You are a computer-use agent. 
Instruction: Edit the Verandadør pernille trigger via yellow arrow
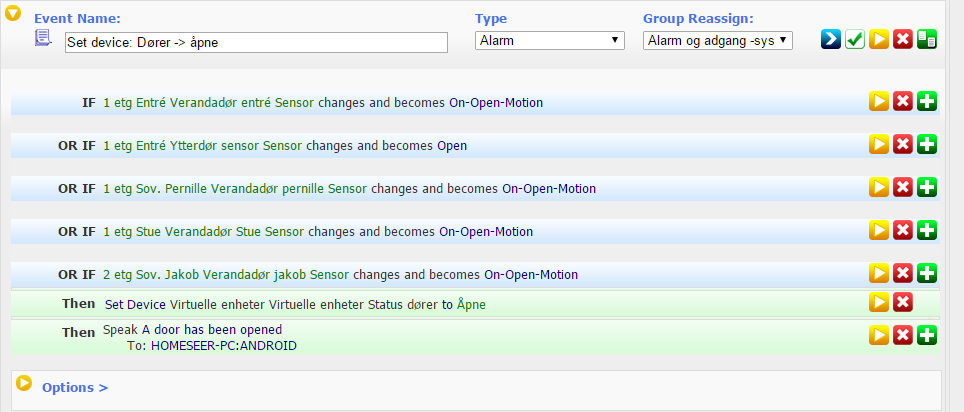879,187
